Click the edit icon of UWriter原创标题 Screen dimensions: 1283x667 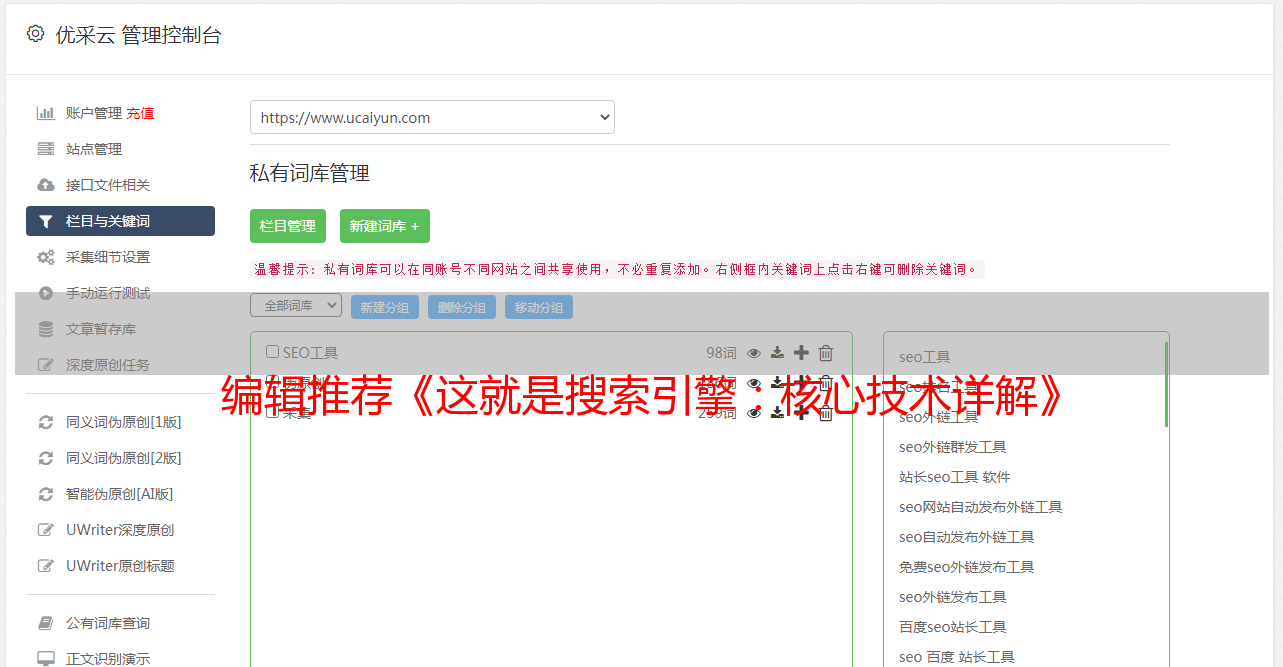tap(46, 566)
